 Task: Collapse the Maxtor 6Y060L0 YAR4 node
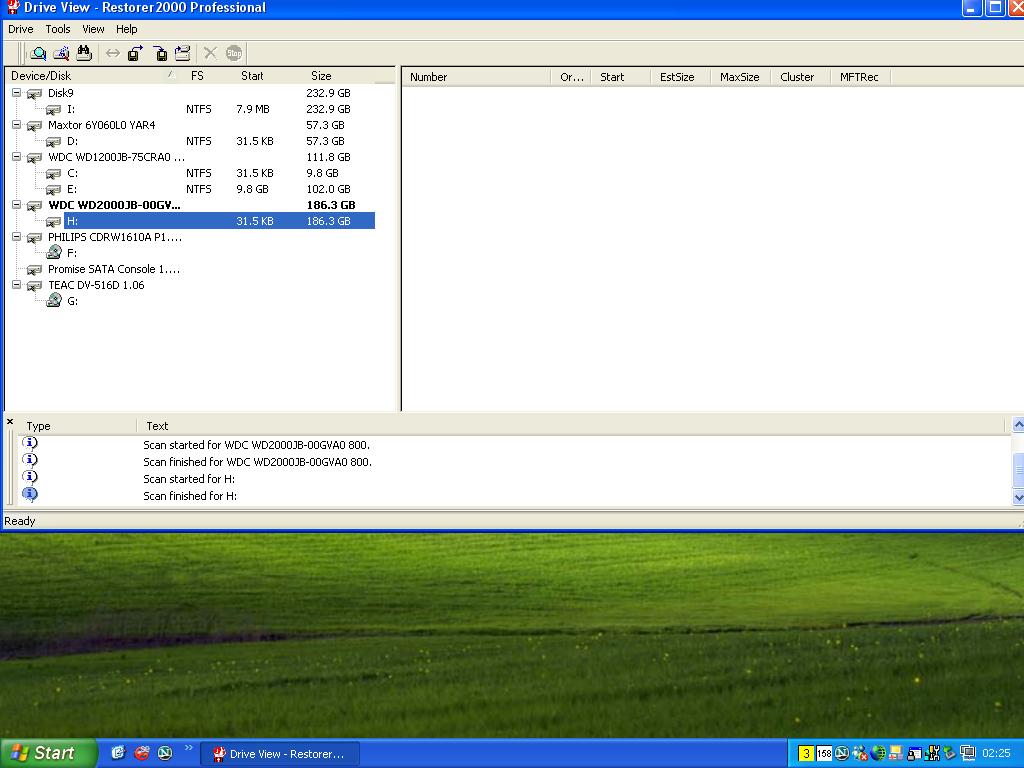pyautogui.click(x=16, y=125)
